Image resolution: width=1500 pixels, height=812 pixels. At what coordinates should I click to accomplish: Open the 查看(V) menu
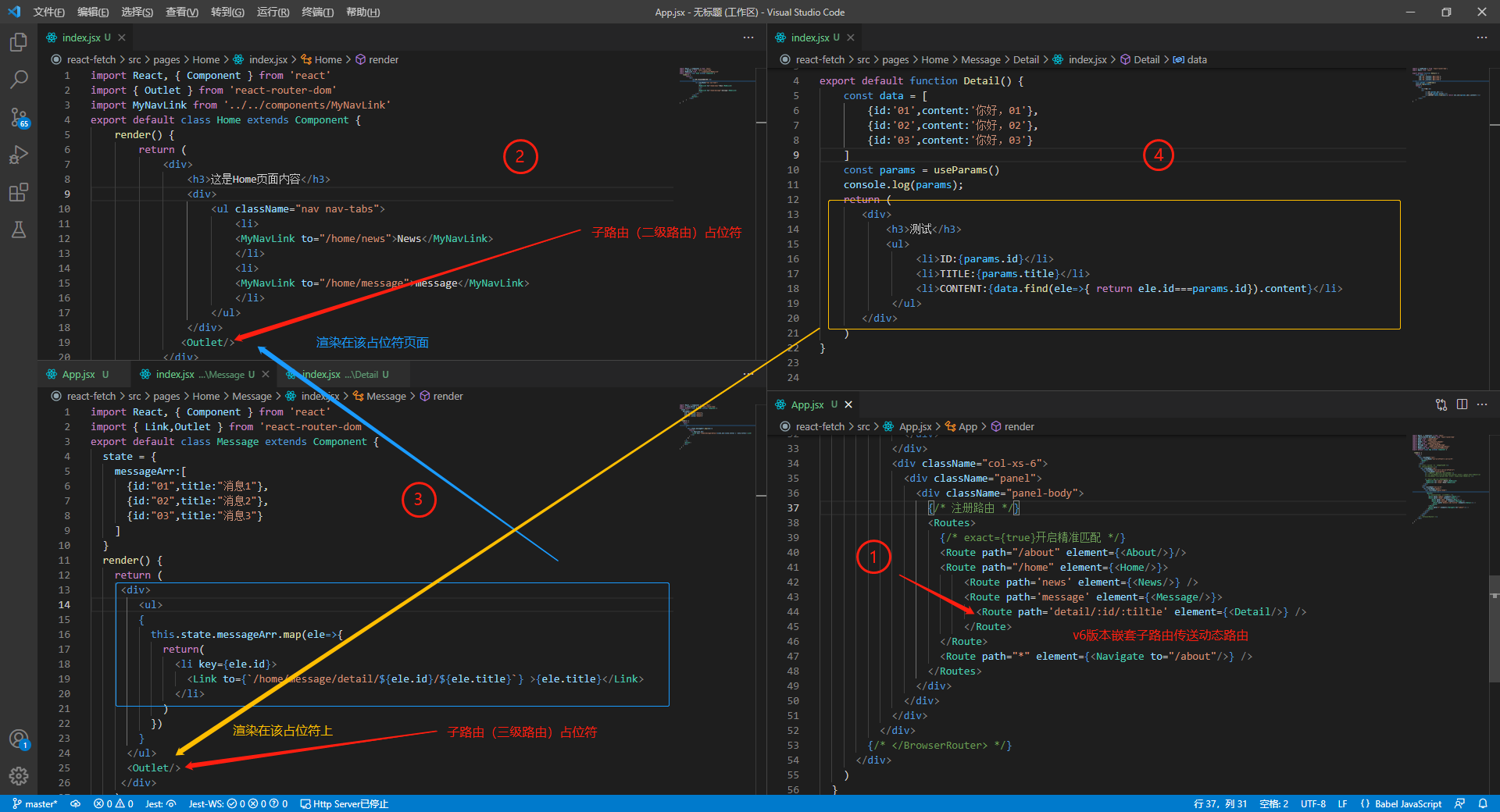pos(182,12)
